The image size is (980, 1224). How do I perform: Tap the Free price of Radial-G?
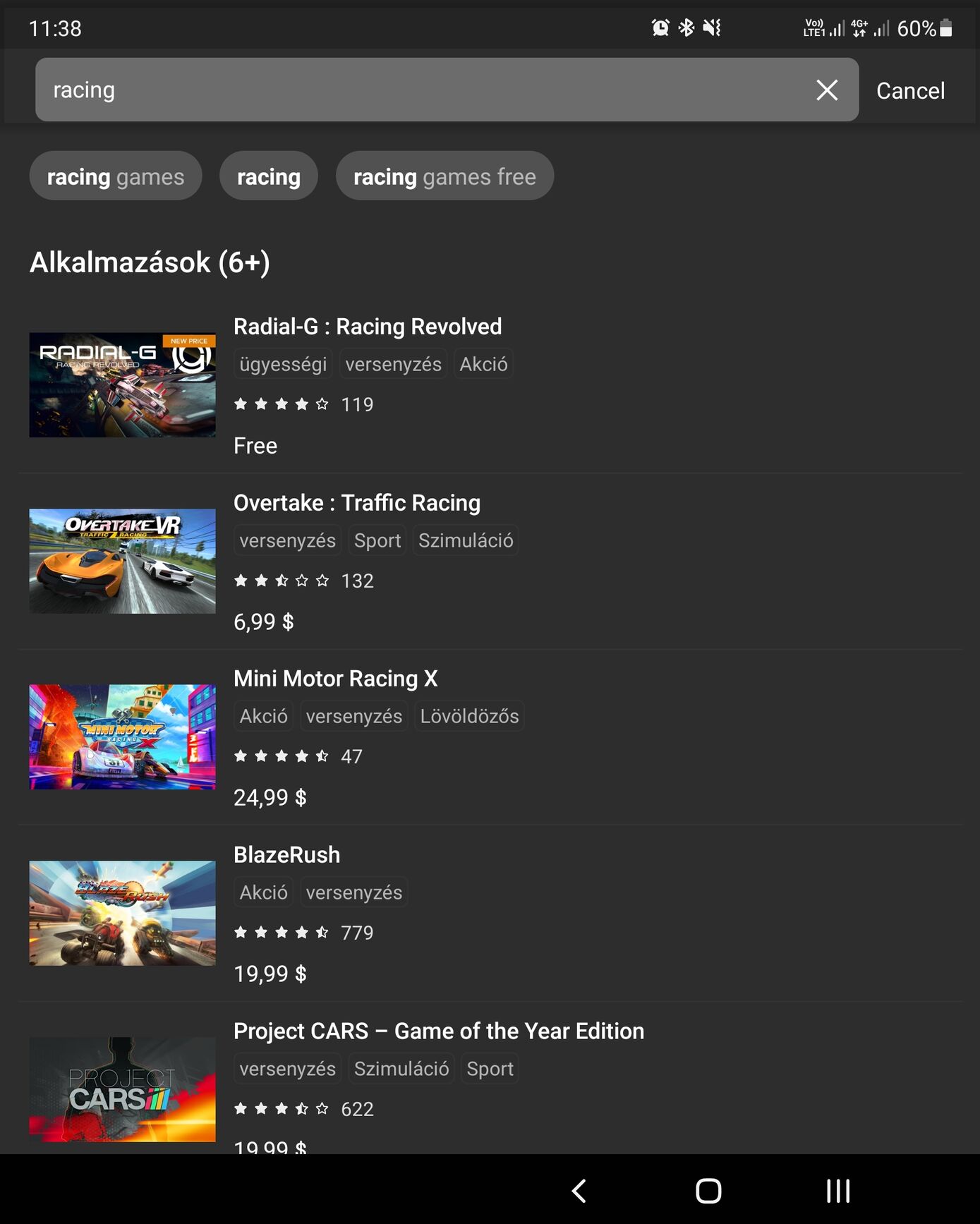[x=255, y=446]
